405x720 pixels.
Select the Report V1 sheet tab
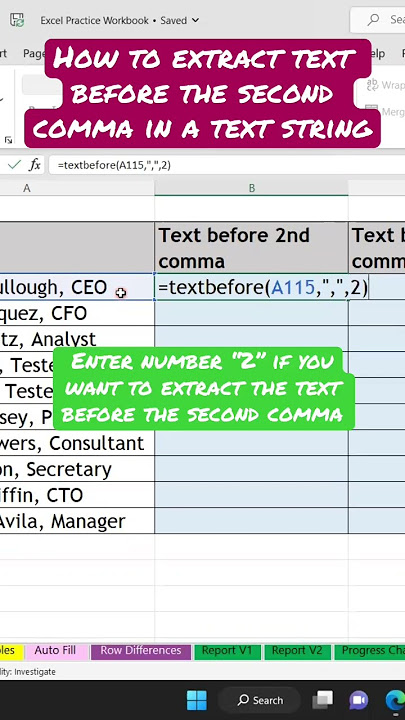227,651
